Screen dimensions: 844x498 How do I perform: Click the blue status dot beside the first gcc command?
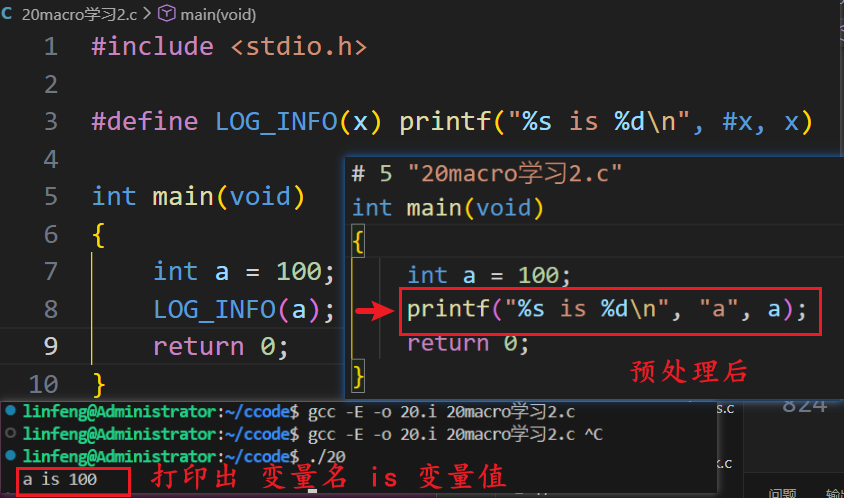pos(10,411)
